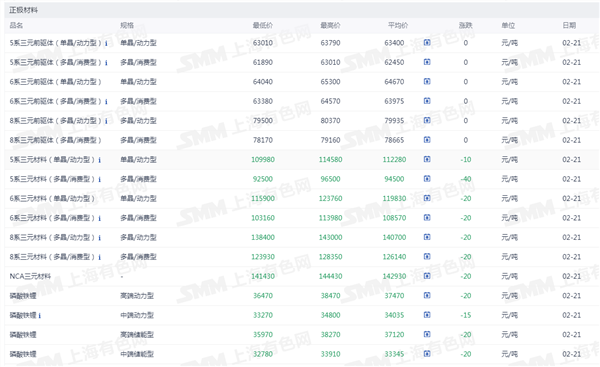Open 磷酸铁锂 name in 高端储能型 row
This screenshot has height=367, width=600.
pos(23,334)
